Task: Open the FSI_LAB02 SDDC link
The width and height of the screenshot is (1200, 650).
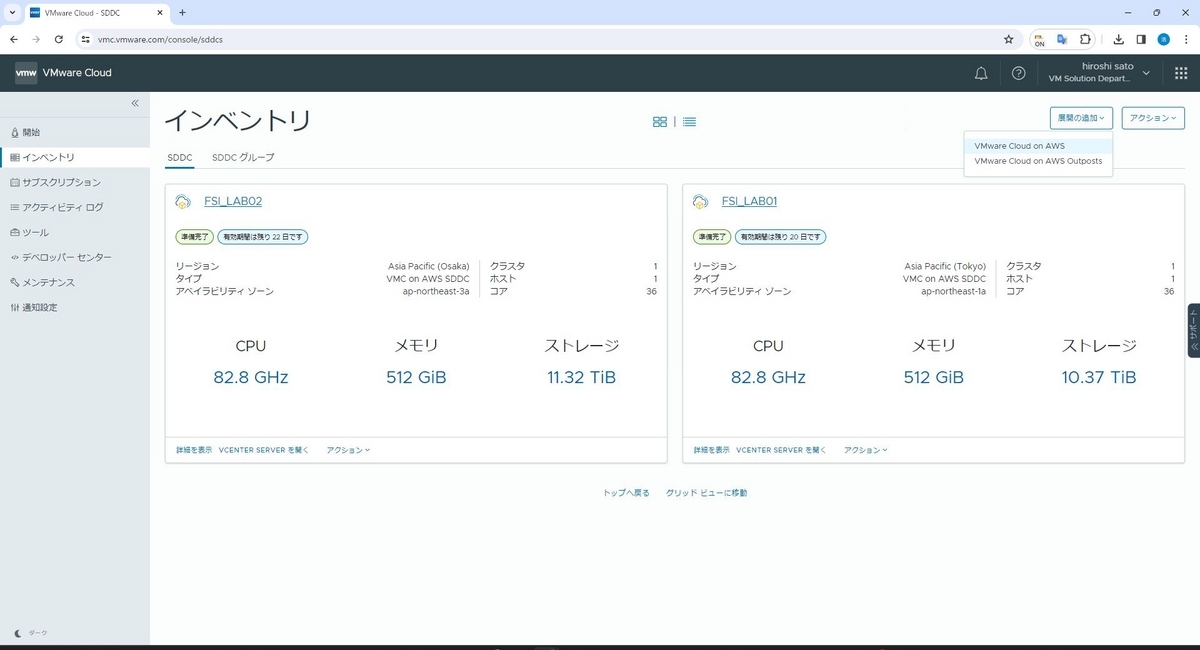Action: click(x=233, y=201)
